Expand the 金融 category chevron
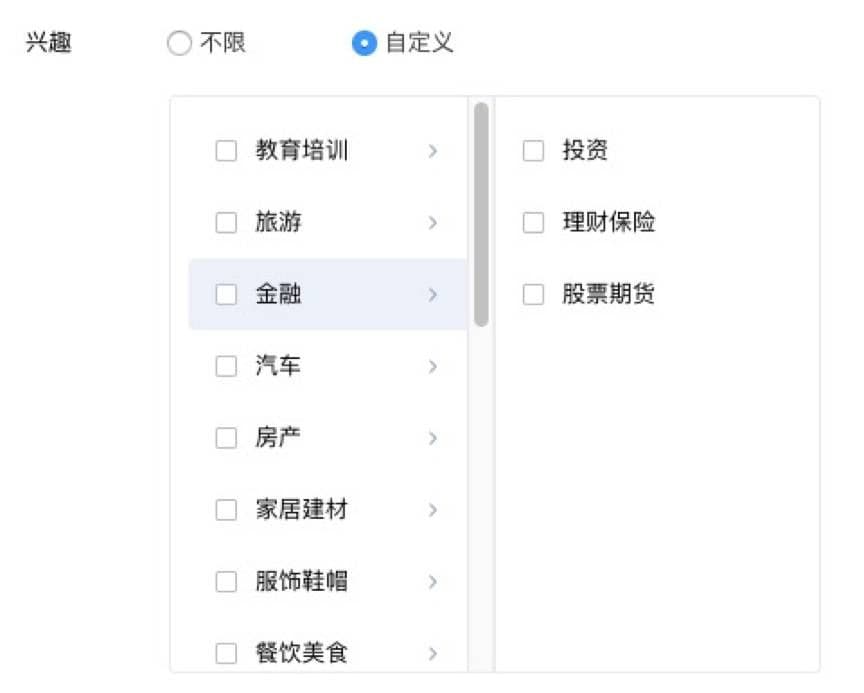The image size is (864, 693). click(433, 294)
